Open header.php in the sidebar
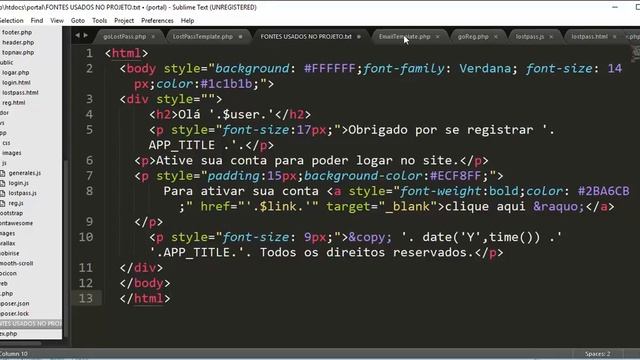Screen dimensions: 640x360 click(x=18, y=42)
